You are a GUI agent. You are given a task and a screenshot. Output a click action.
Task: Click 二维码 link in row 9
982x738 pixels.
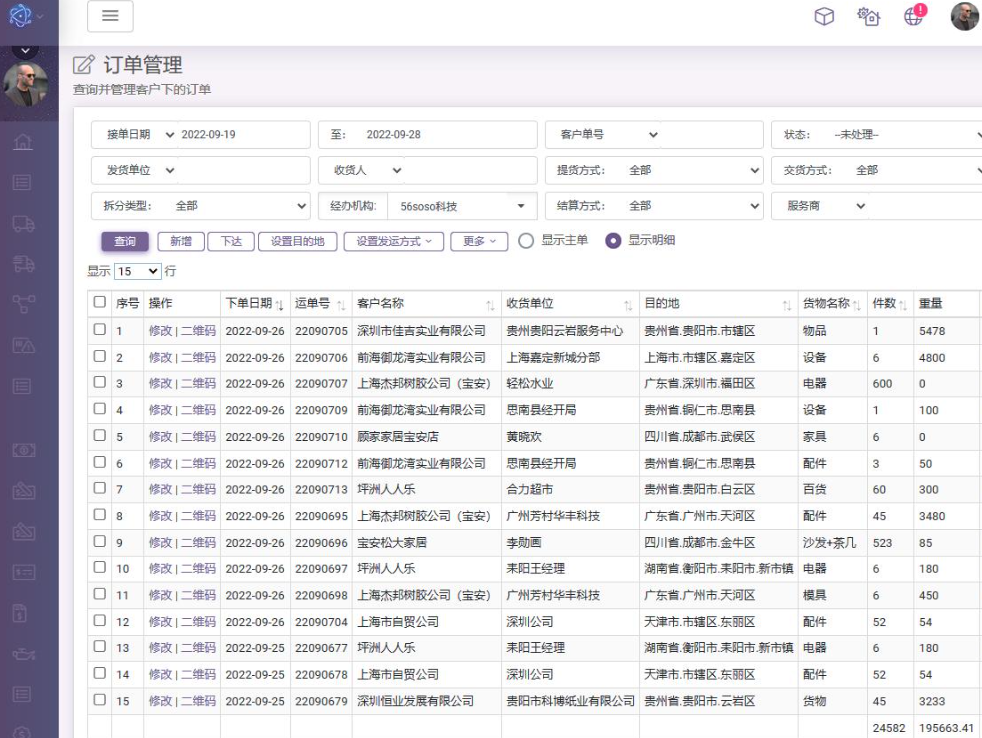(199, 543)
